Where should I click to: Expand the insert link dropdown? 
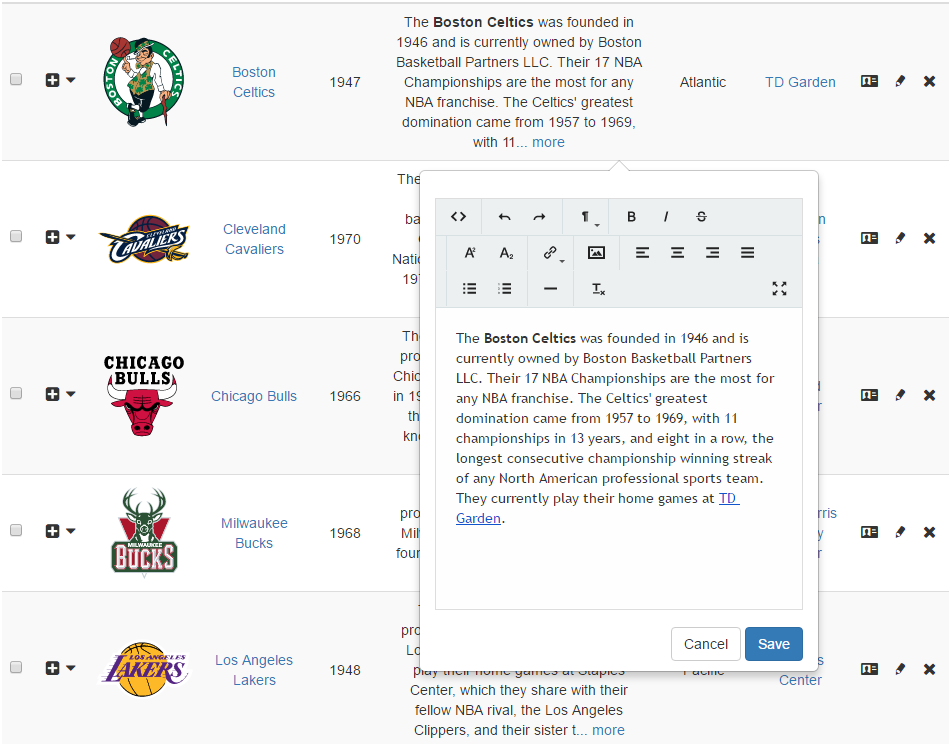click(x=552, y=253)
